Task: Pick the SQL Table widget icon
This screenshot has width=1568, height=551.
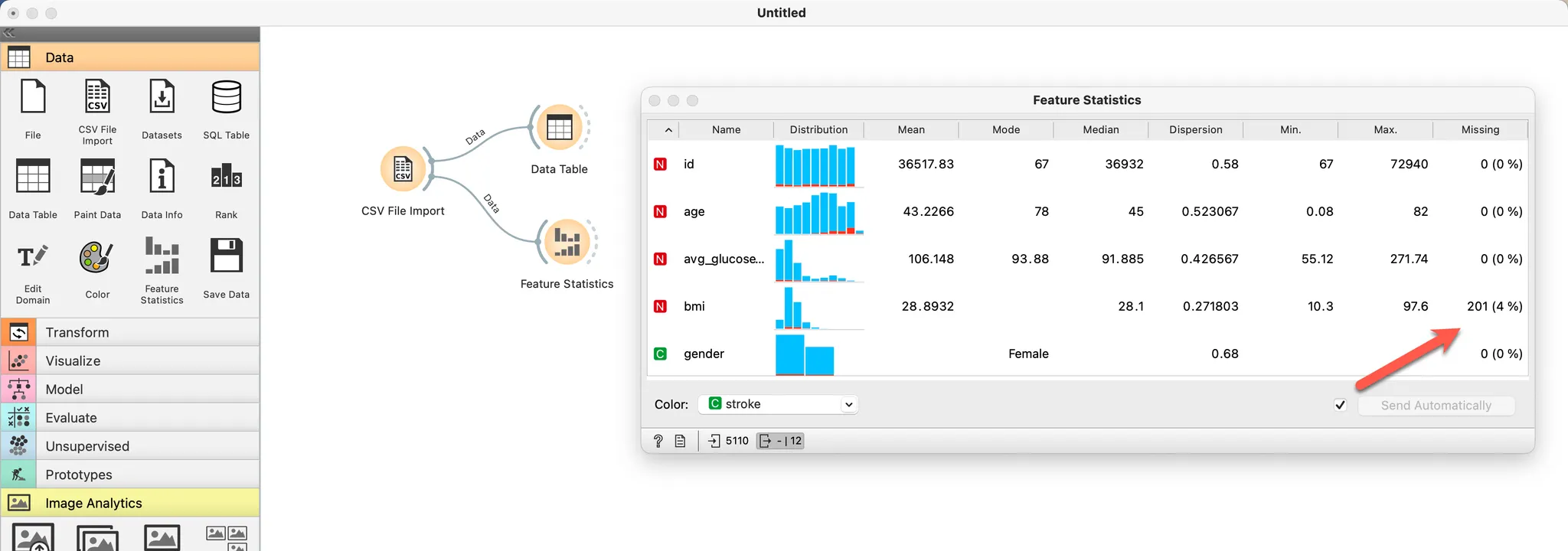Action: pos(227,97)
